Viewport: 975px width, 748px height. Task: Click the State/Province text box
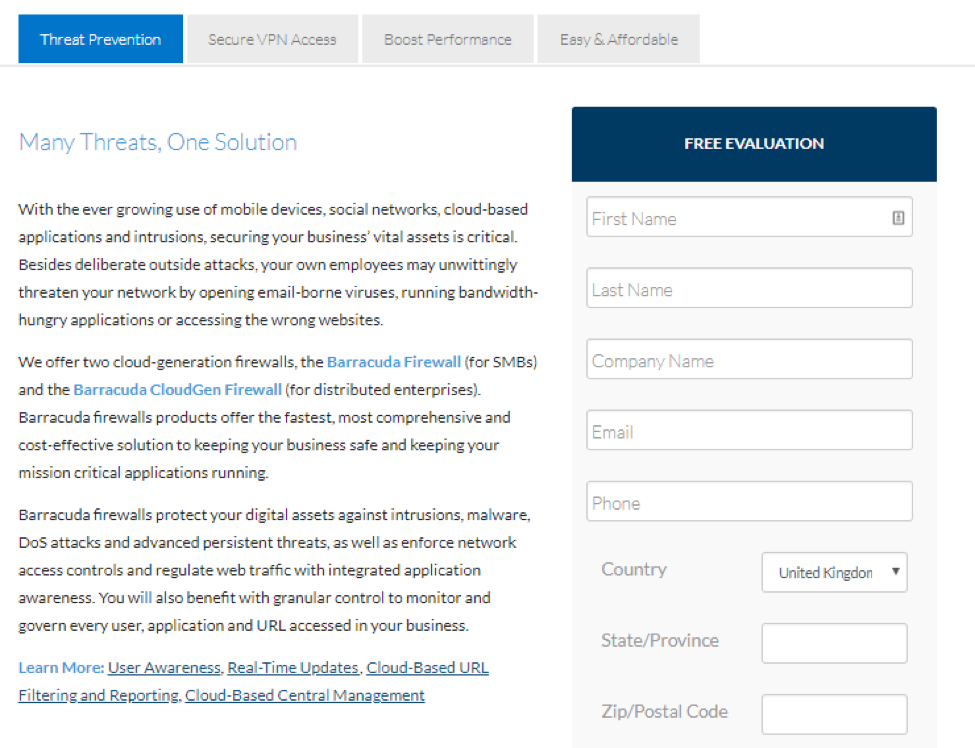point(834,644)
